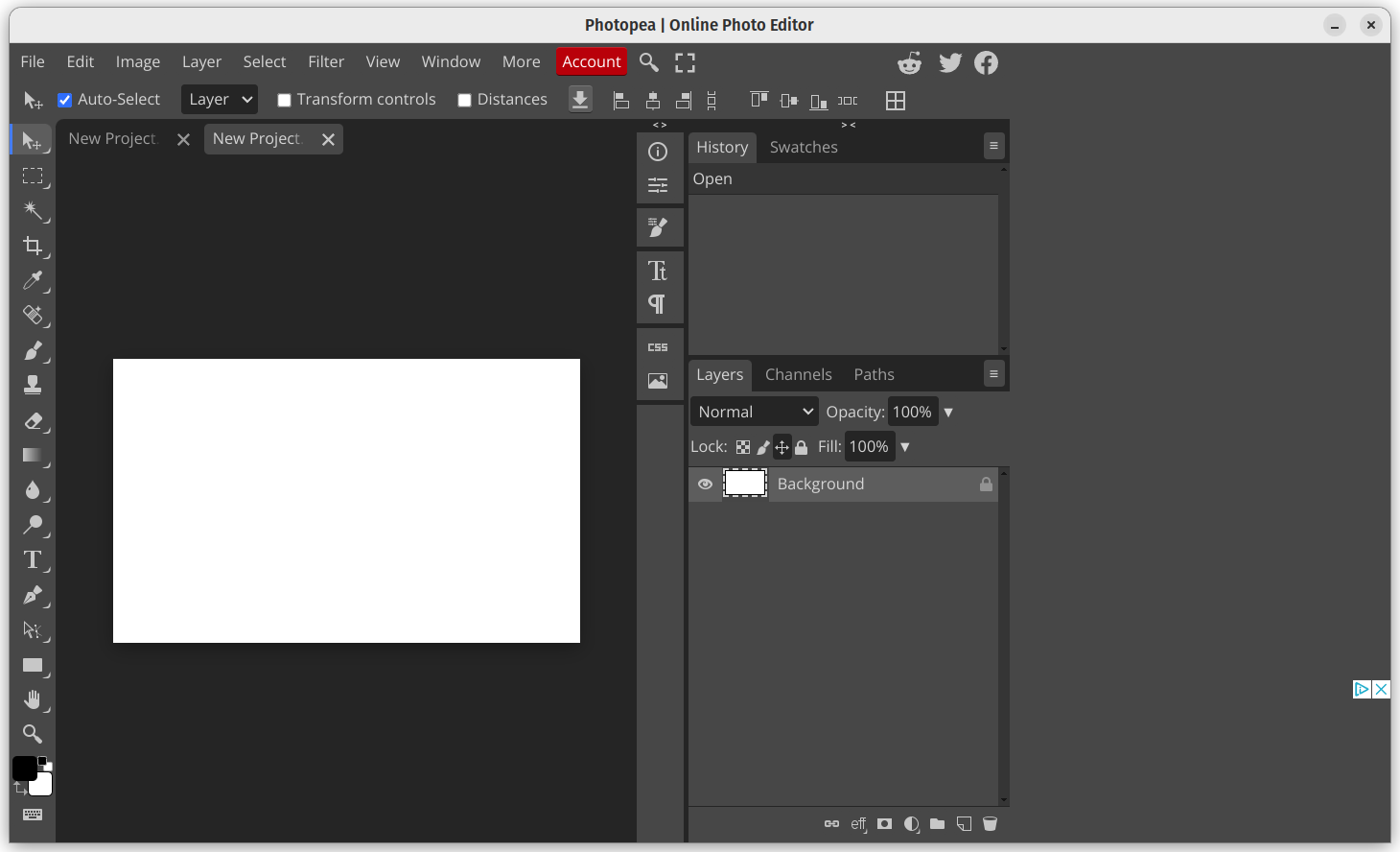Select the Move tool in toolbox

33,141
